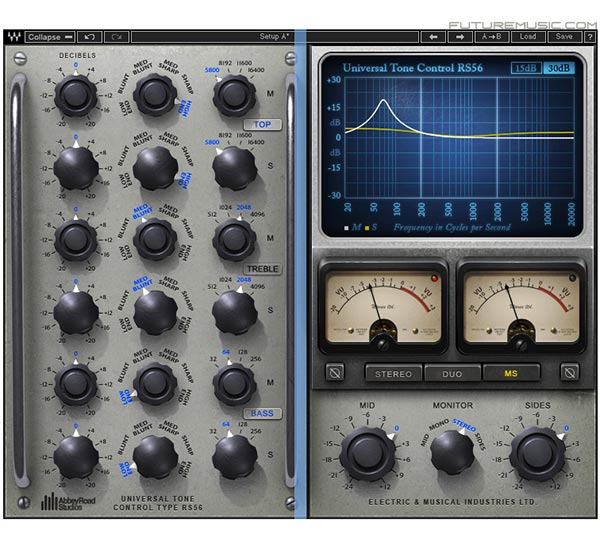
Task: Click the MID output level knob
Action: [x=367, y=454]
